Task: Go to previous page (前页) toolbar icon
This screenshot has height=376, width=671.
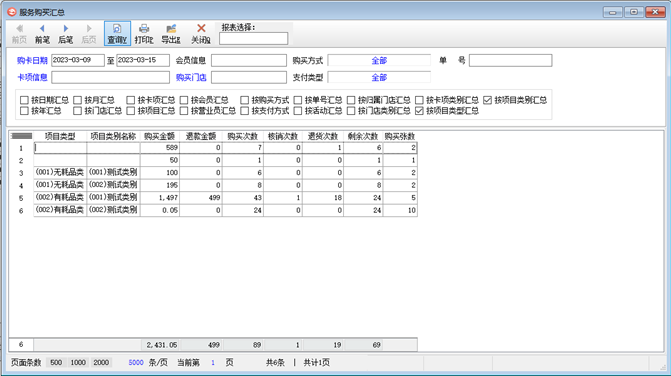Action: [19, 33]
